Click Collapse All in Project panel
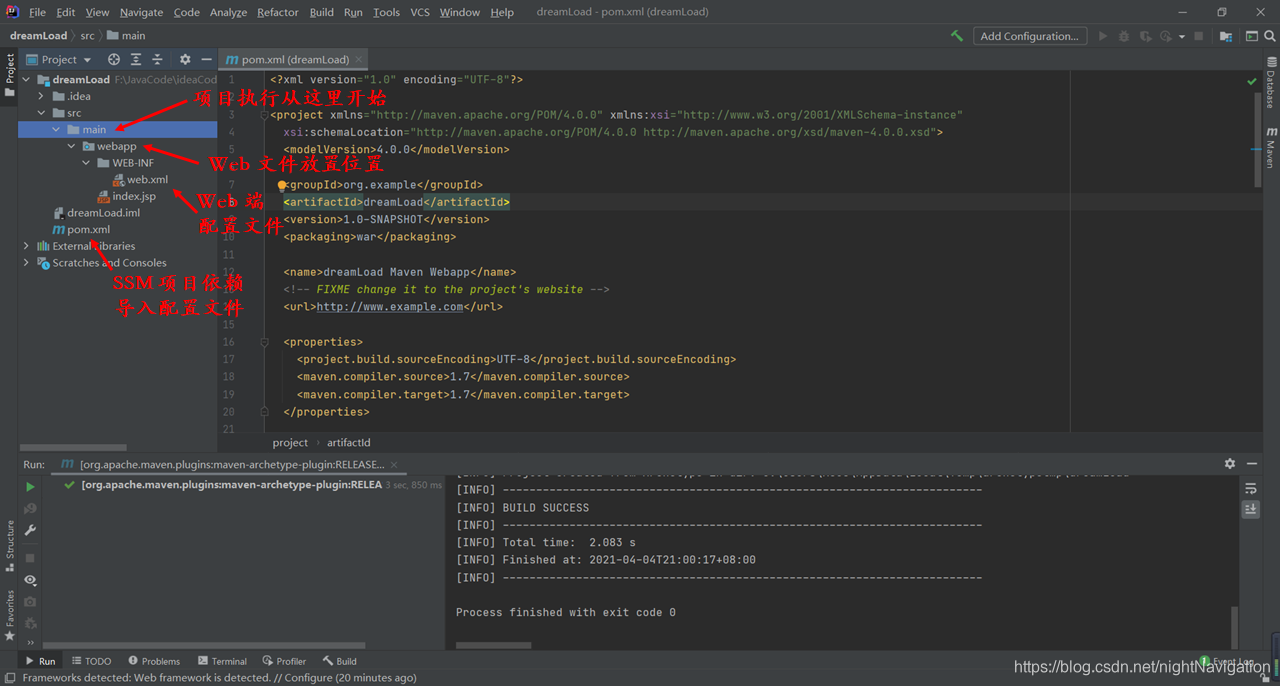Image resolution: width=1280 pixels, height=686 pixels. [x=158, y=60]
